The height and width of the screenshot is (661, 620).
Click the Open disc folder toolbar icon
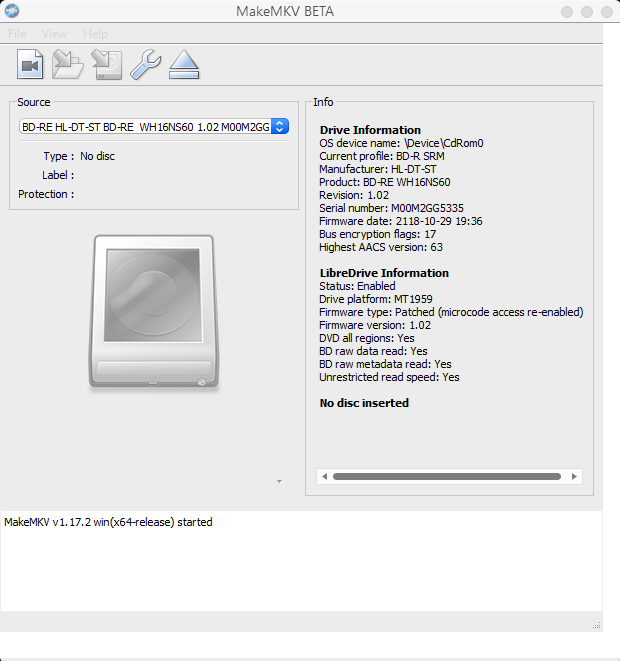pos(67,64)
